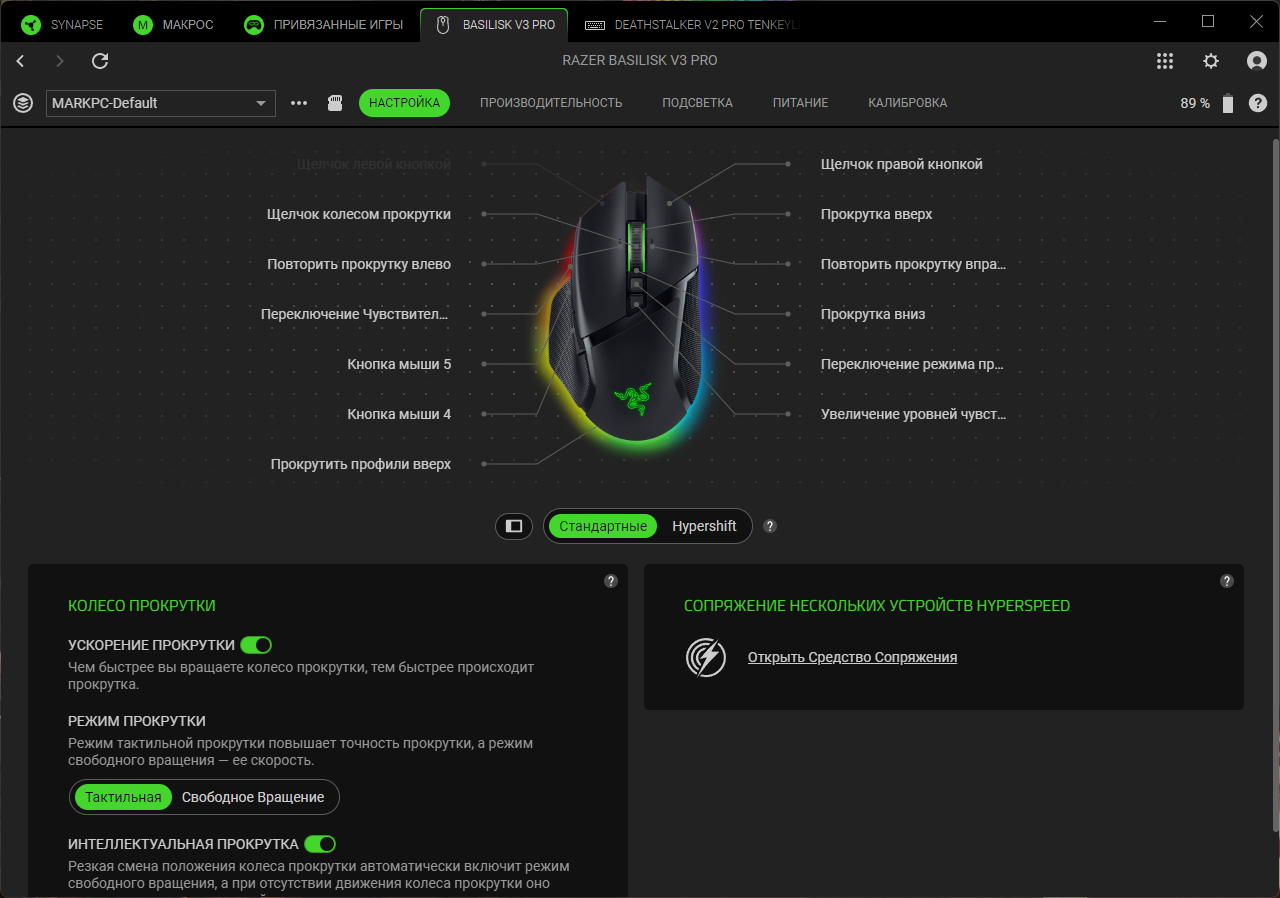Image resolution: width=1280 pixels, height=898 pixels.
Task: Click the КОЛЕСО ПРОКРУТКИ heading
Action: 142,605
